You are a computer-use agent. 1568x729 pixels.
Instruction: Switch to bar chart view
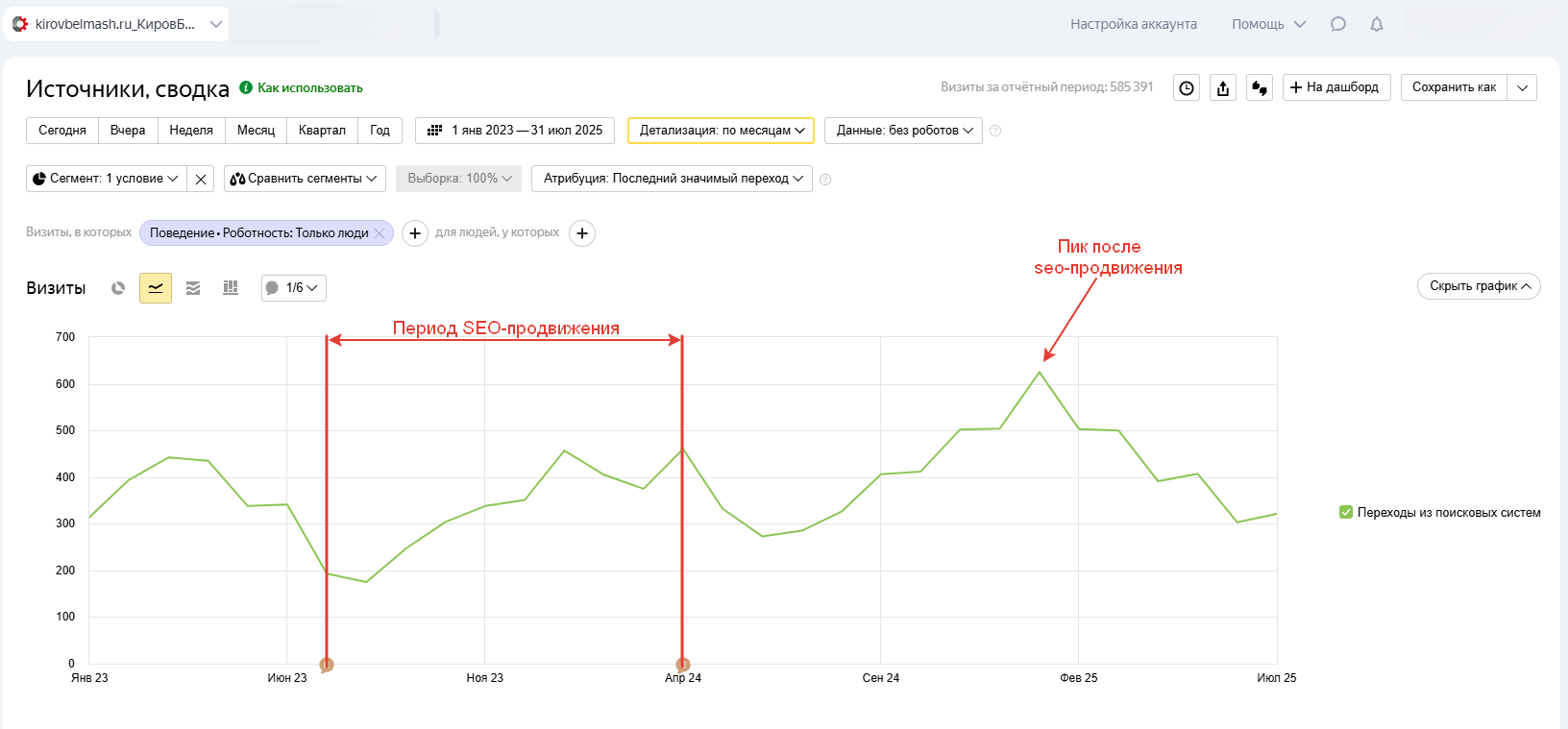click(x=231, y=288)
